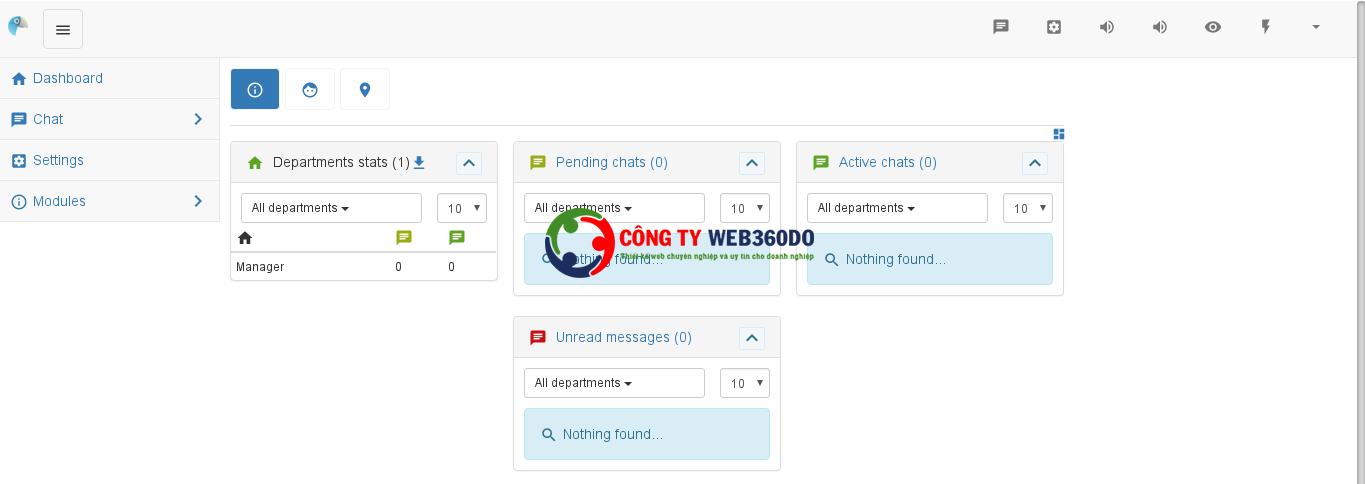Open the Chat sidebar menu
Screen dimensions: 1365x484
coord(110,119)
